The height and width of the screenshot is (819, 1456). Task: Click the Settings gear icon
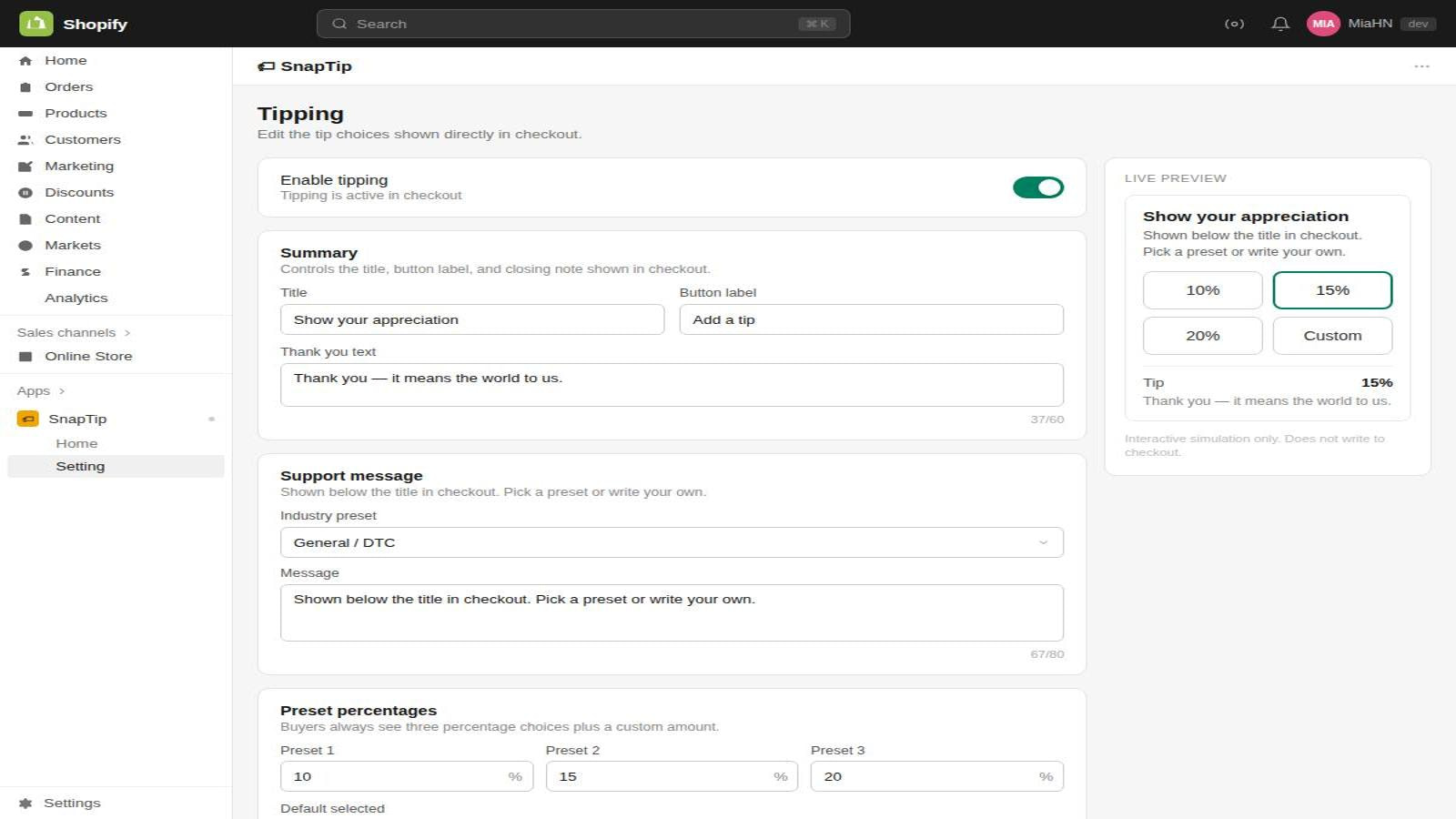pos(25,804)
